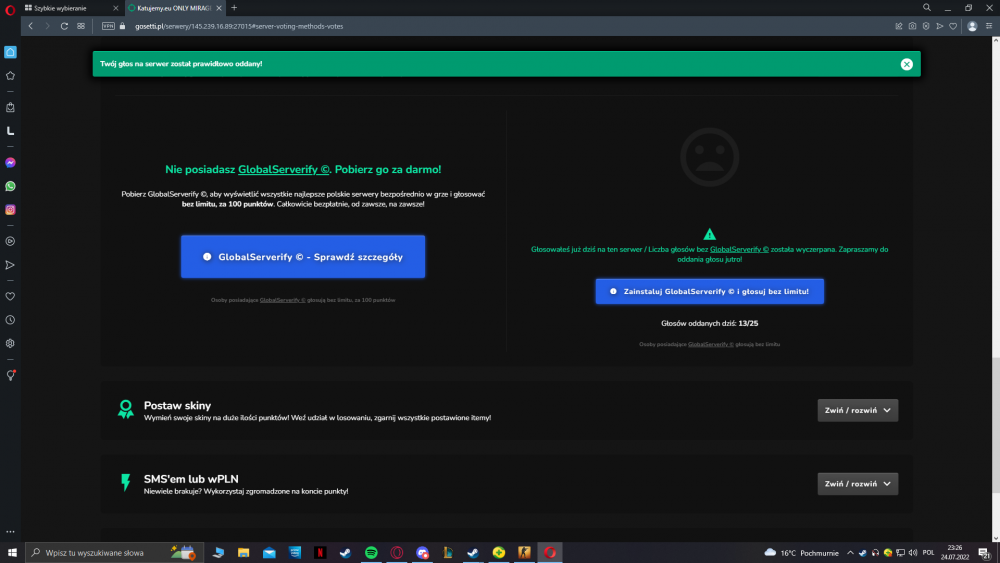The width and height of the screenshot is (1000, 563).
Task: Open the Windows Start menu
Action: [12, 553]
